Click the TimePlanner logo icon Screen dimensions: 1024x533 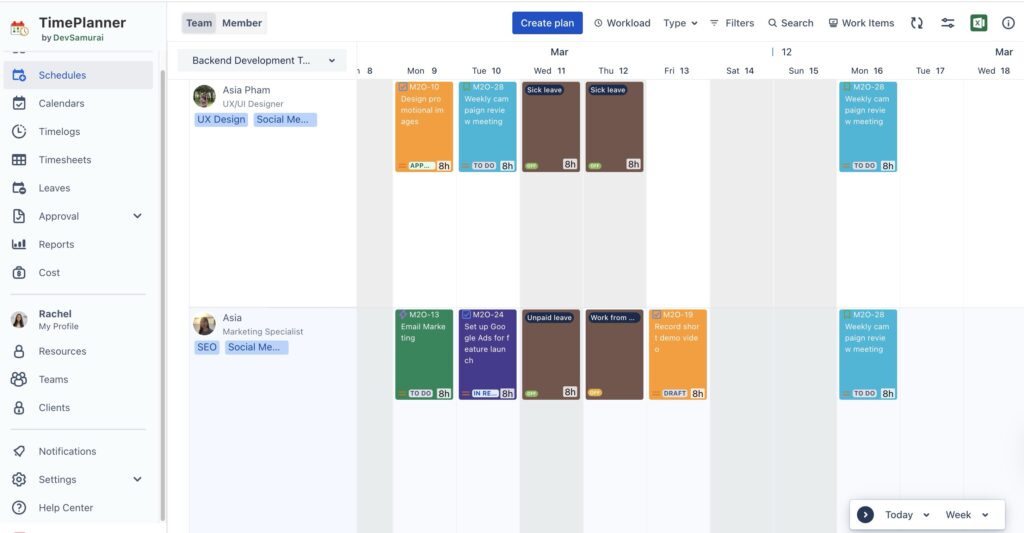click(x=20, y=28)
